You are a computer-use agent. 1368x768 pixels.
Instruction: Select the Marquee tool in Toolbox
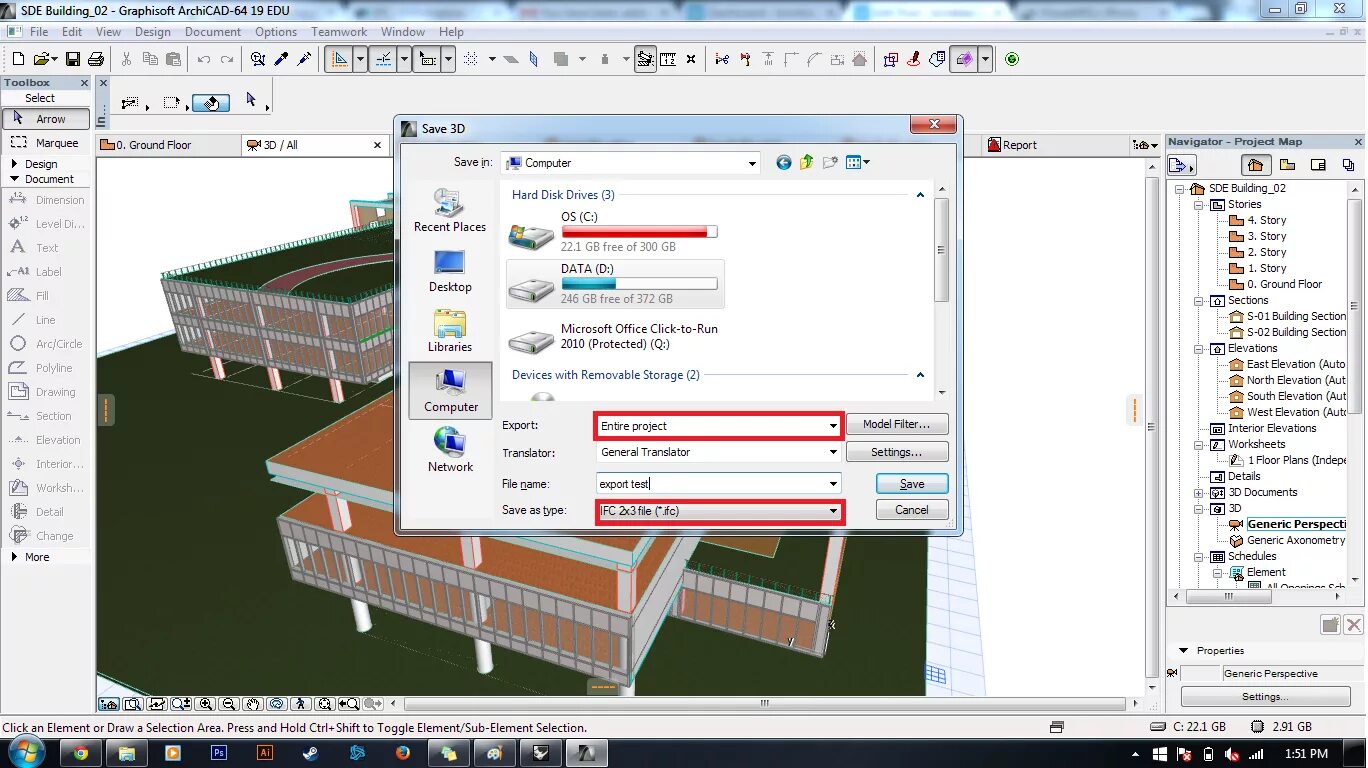tap(46, 143)
